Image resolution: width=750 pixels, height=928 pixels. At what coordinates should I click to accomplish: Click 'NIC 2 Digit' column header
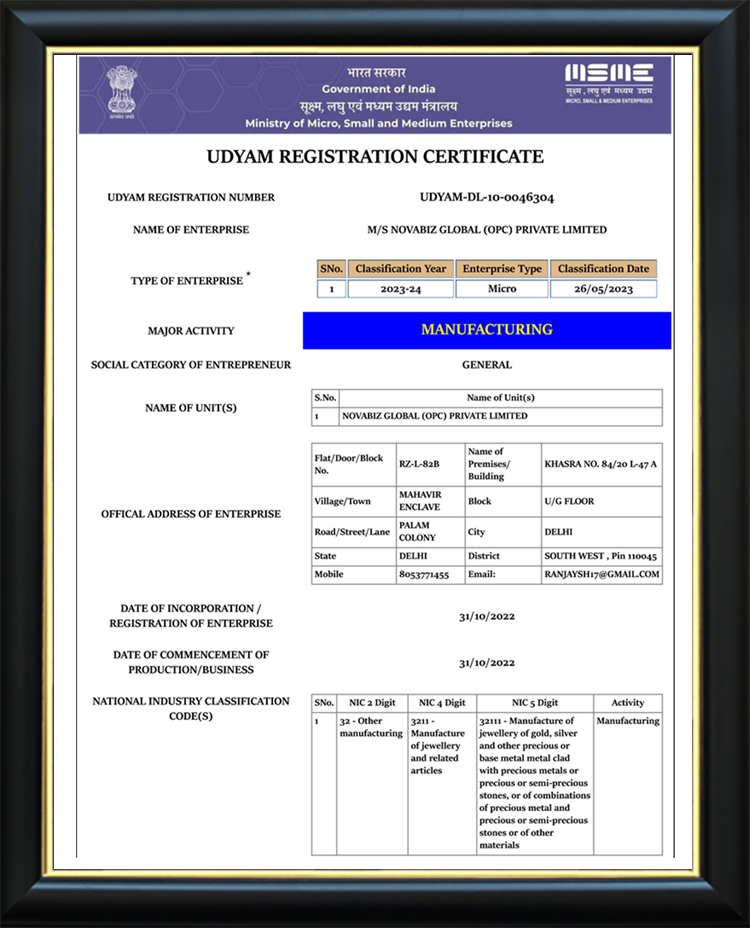(x=372, y=703)
